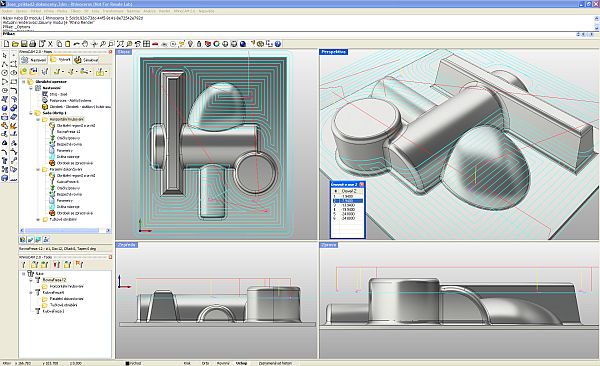Image resolution: width=600 pixels, height=366 pixels.
Task: Open dropdown arrow of rightmost RhinoCAM operations button
Action: tap(106, 72)
